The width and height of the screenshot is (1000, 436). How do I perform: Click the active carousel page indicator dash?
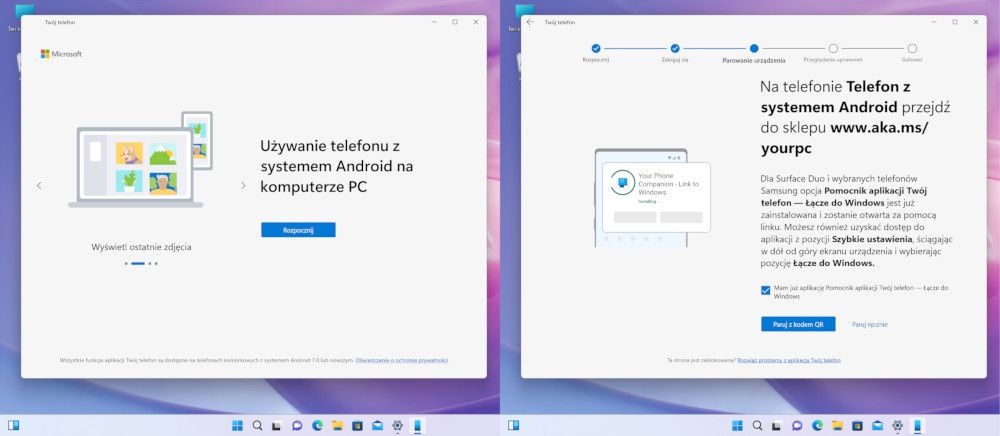(138, 263)
